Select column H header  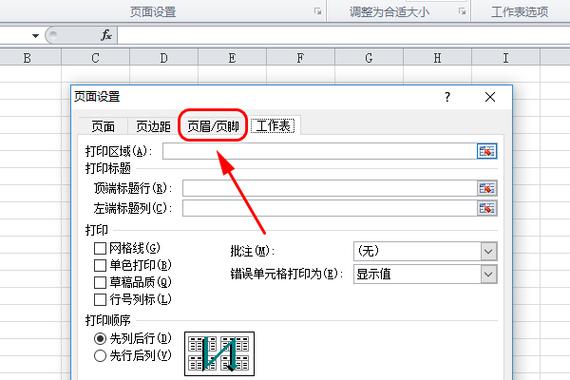(437, 58)
